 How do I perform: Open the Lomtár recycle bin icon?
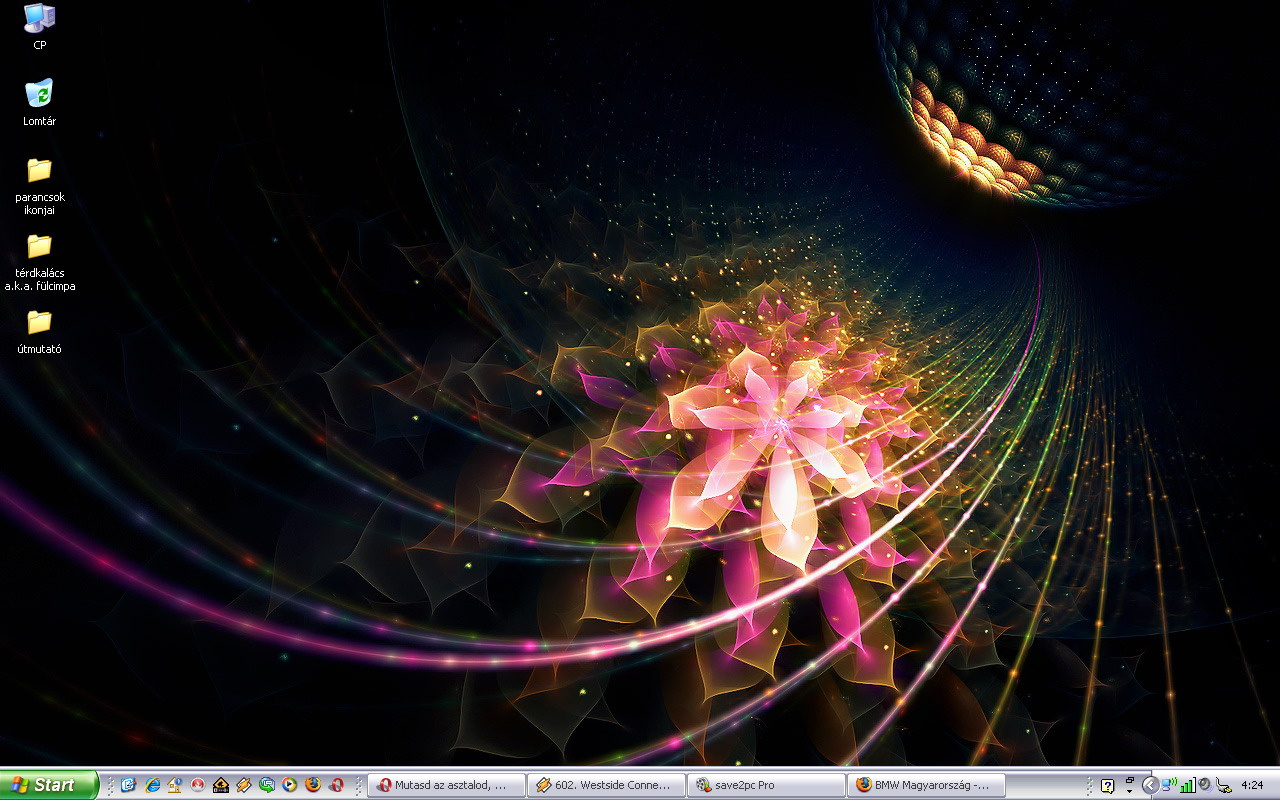pos(39,102)
